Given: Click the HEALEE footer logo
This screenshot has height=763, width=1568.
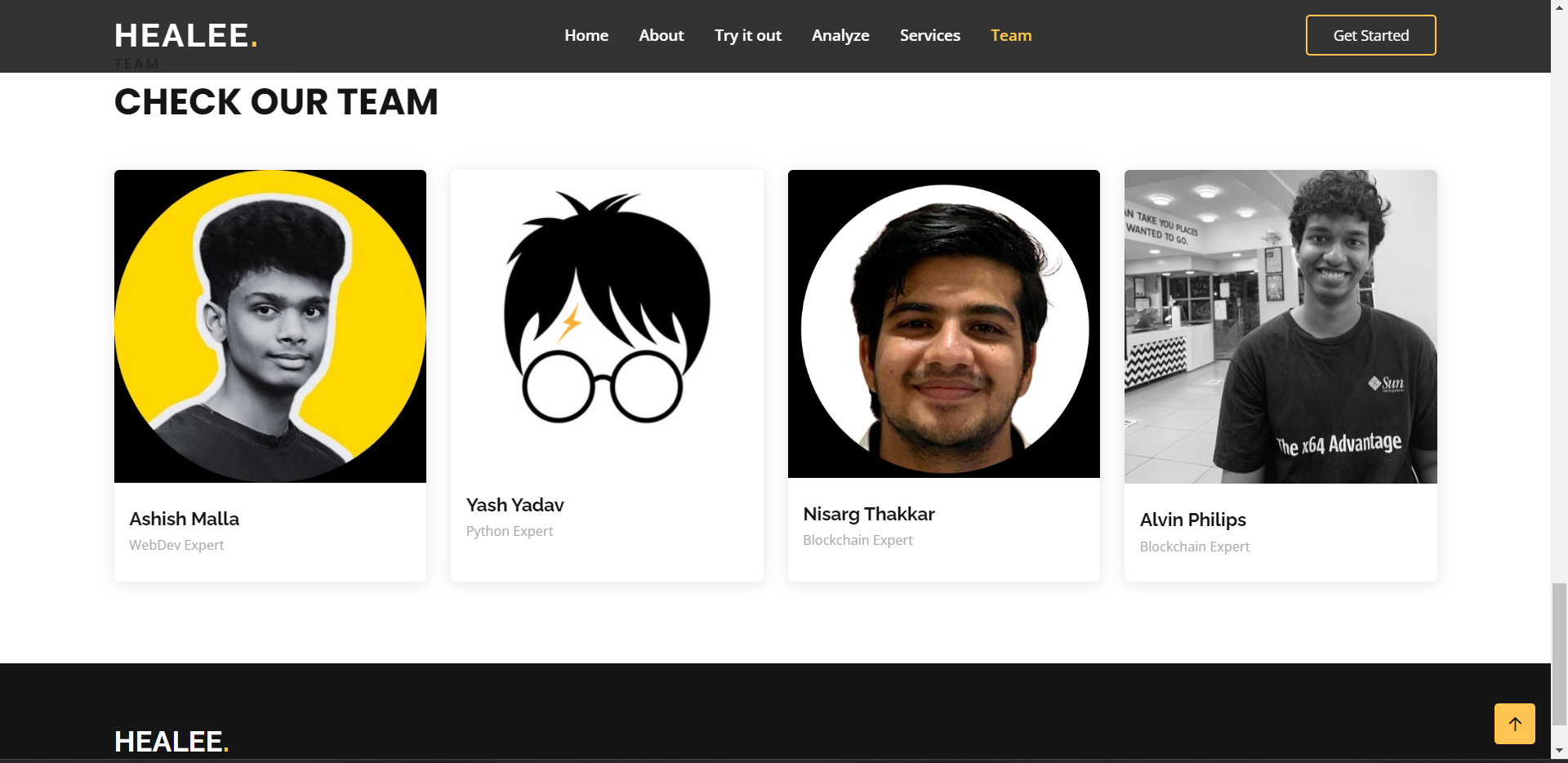Looking at the screenshot, I should (x=171, y=742).
